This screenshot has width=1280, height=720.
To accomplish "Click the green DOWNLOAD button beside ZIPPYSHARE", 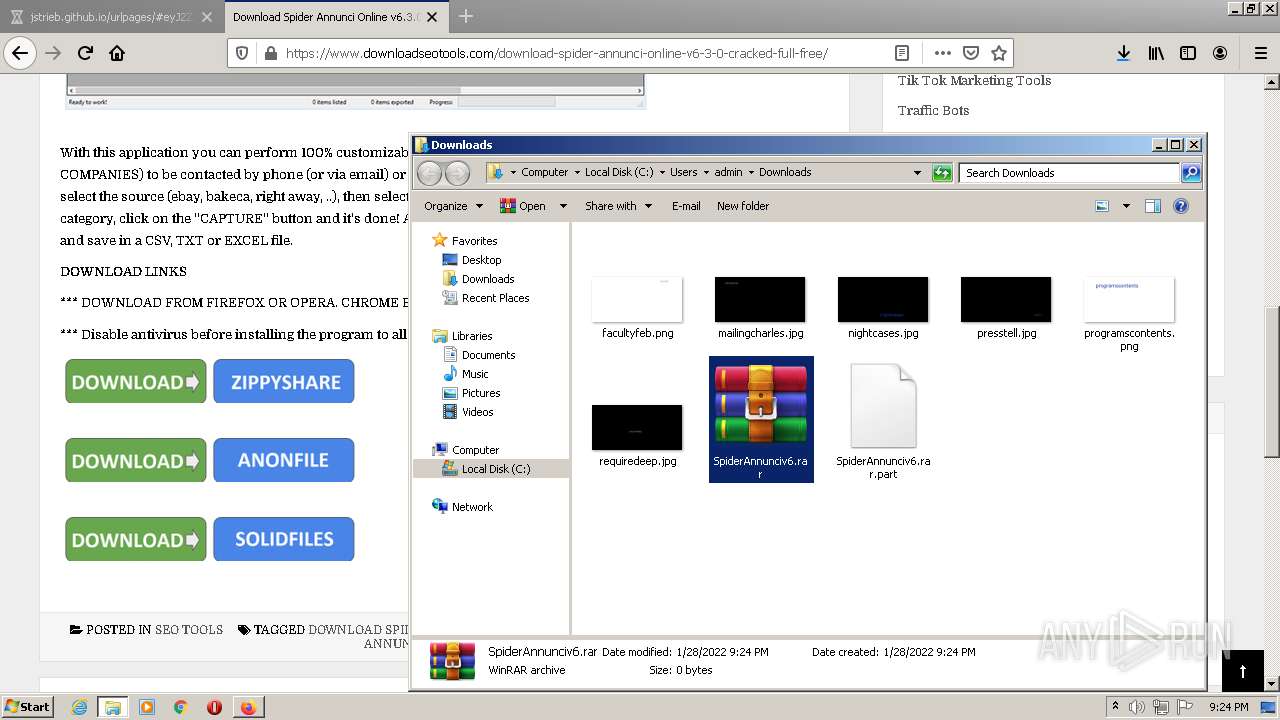I will (136, 382).
